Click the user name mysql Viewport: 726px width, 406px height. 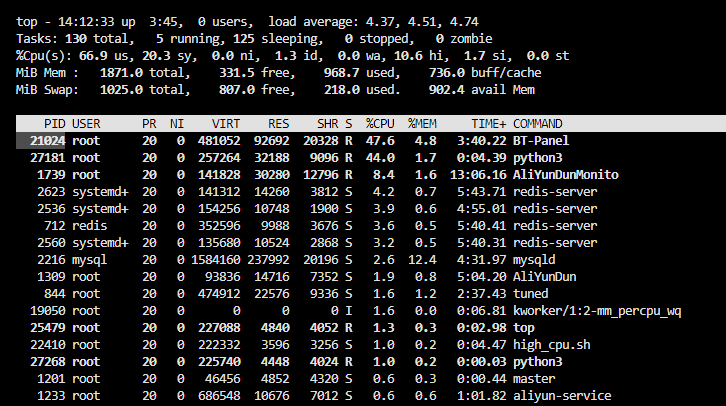(89, 260)
